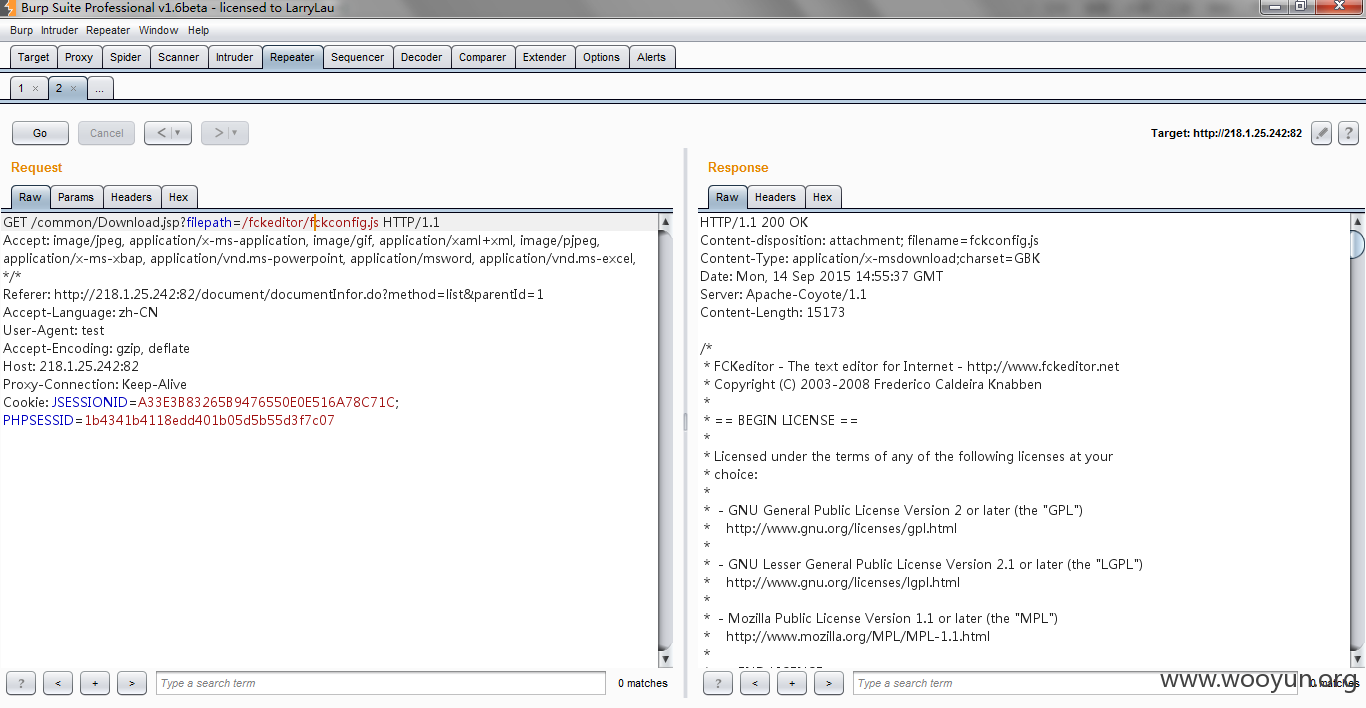
Task: Select Repeater request tab 1
Action: (x=20, y=88)
